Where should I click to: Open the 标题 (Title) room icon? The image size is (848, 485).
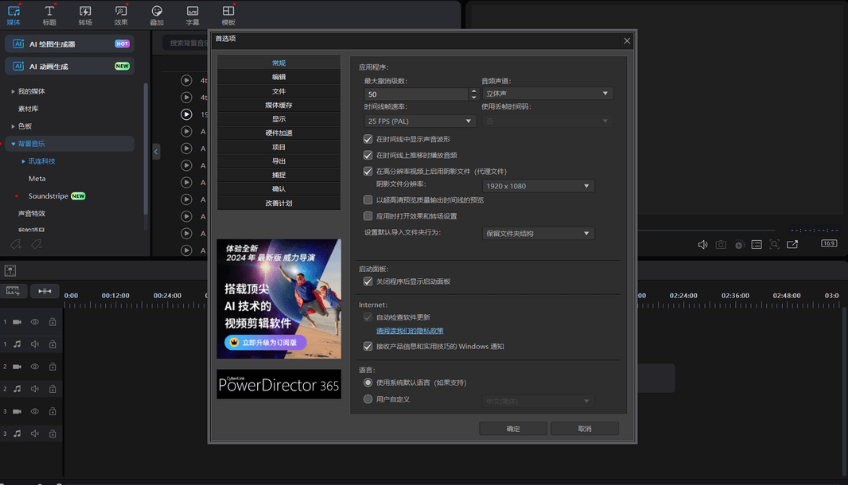[50, 14]
